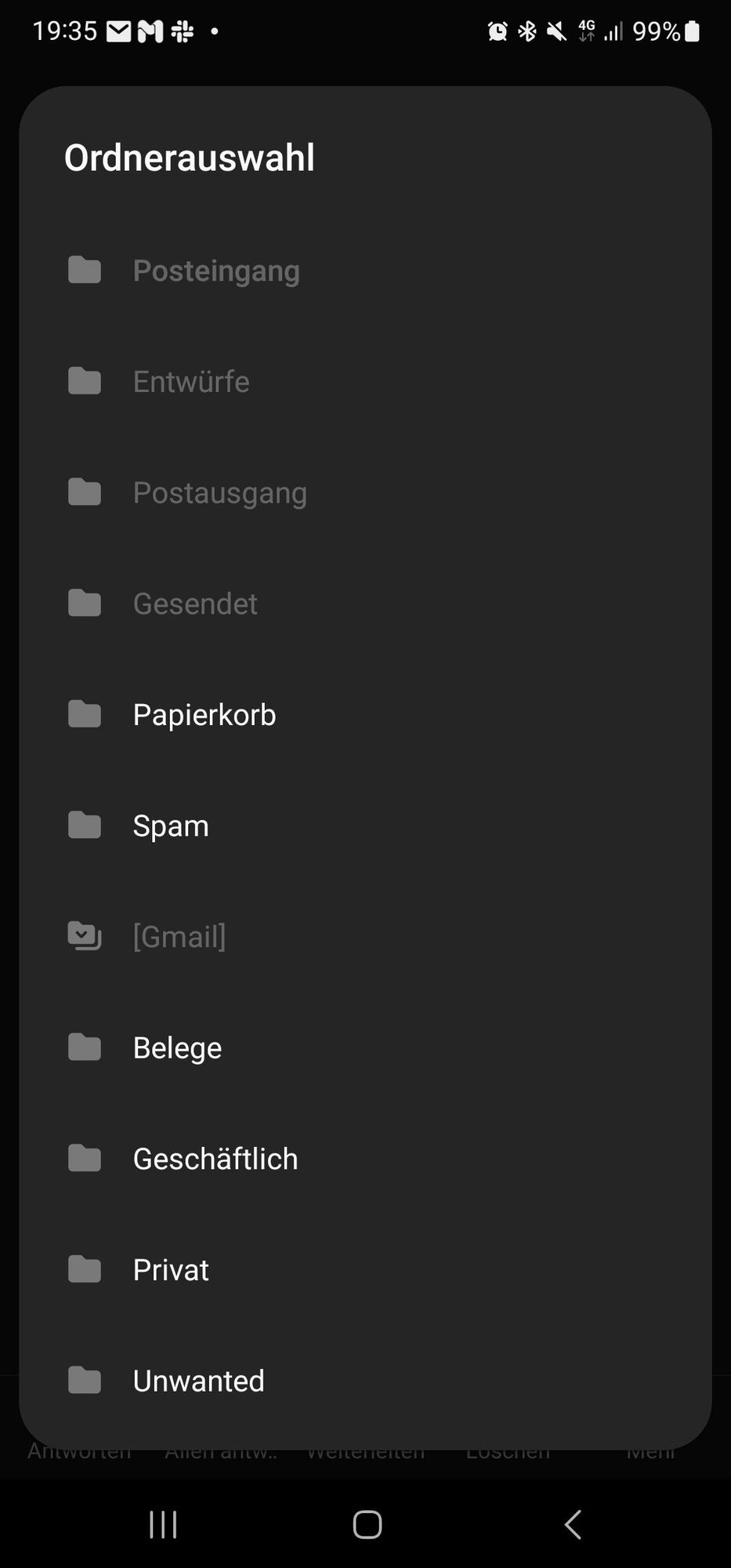Tap the folder icon next to Geschäftlich

[85, 1158]
